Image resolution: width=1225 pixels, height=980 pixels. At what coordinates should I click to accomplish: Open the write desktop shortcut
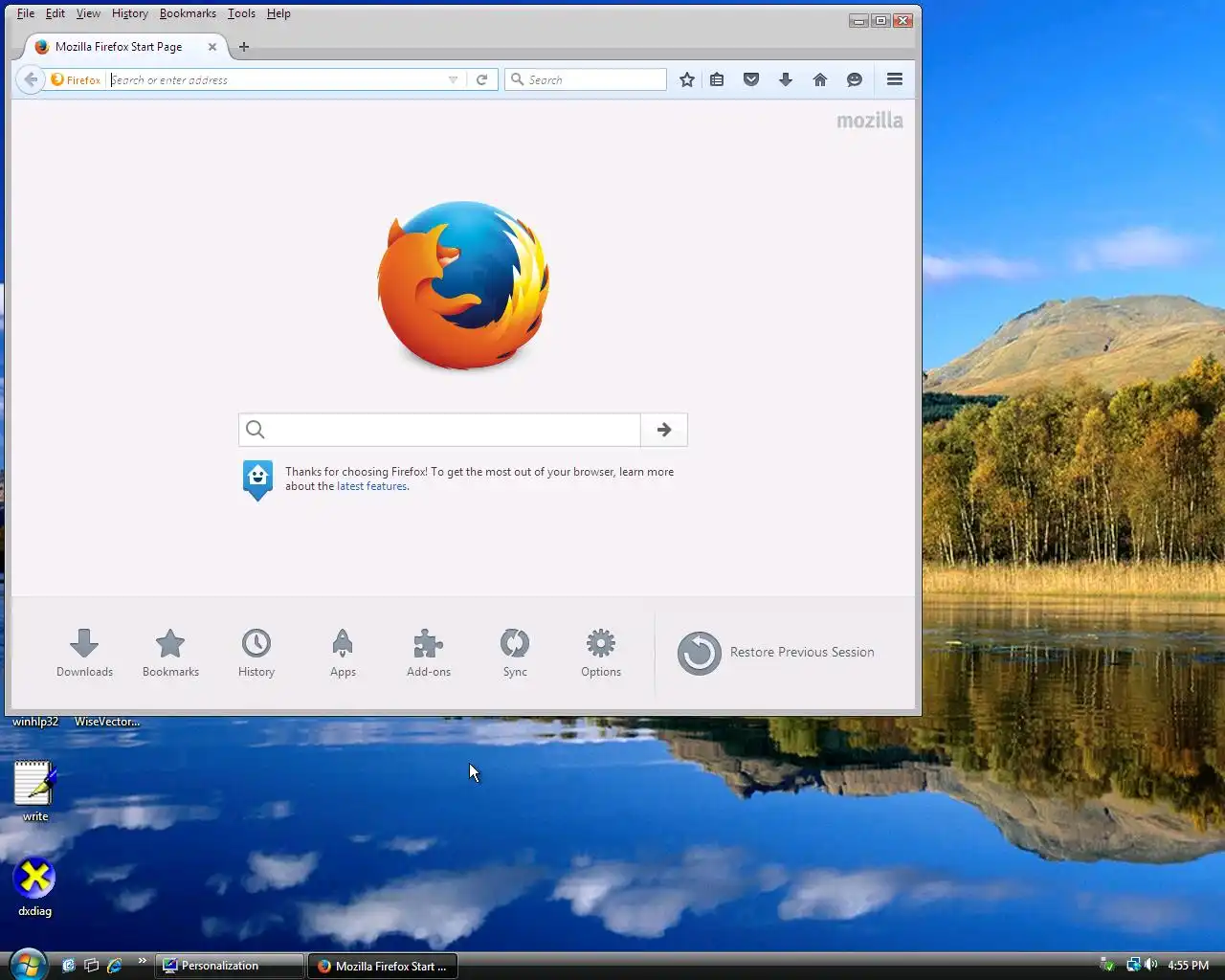[x=35, y=791]
